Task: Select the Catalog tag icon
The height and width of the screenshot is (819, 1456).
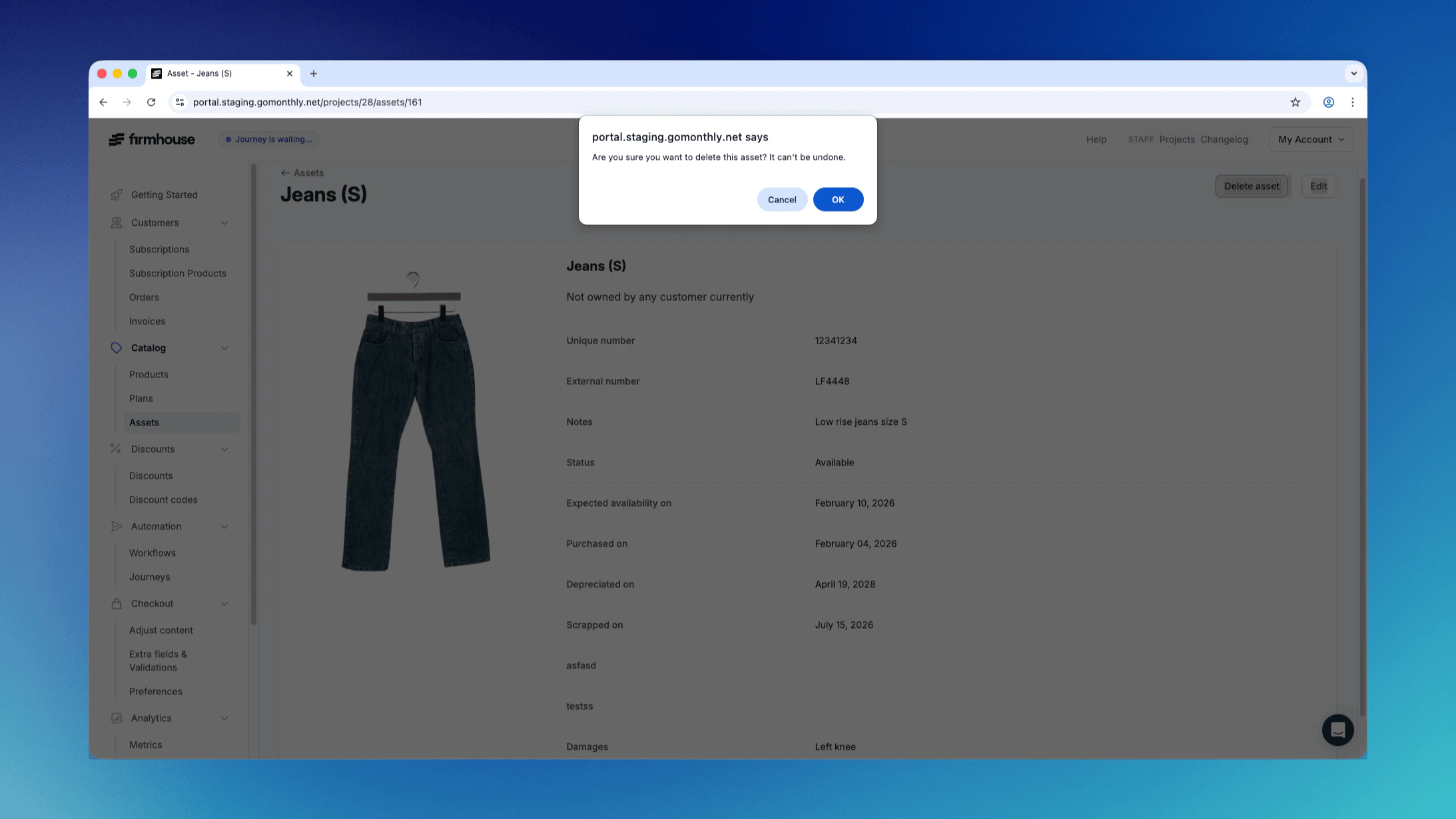Action: 117,348
